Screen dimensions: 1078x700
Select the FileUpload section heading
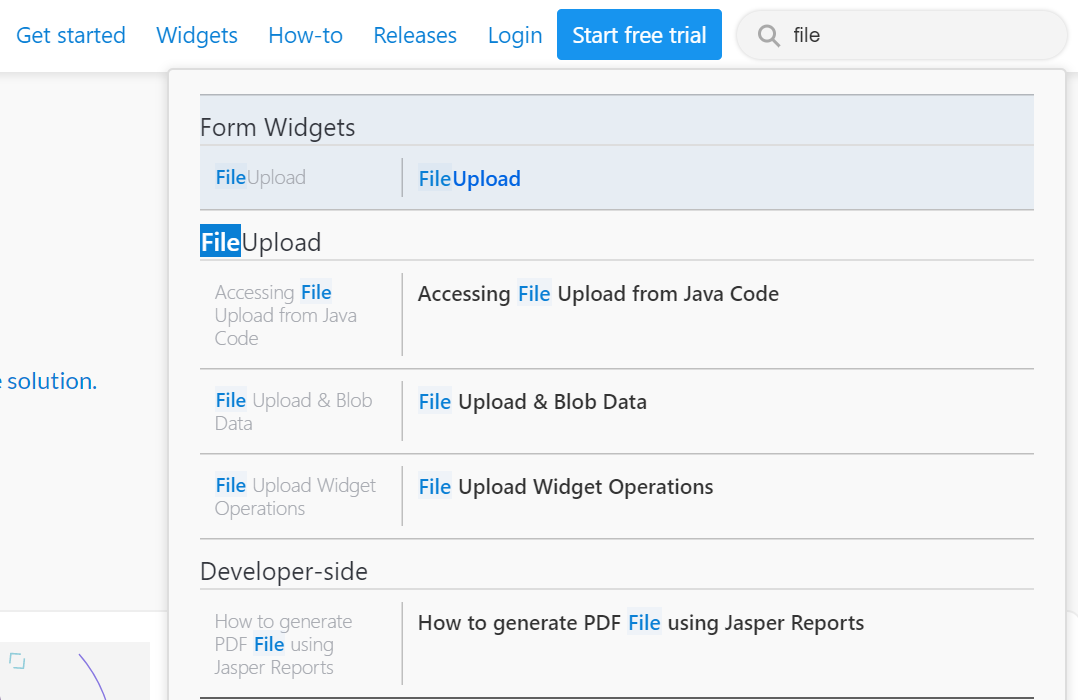tap(261, 243)
